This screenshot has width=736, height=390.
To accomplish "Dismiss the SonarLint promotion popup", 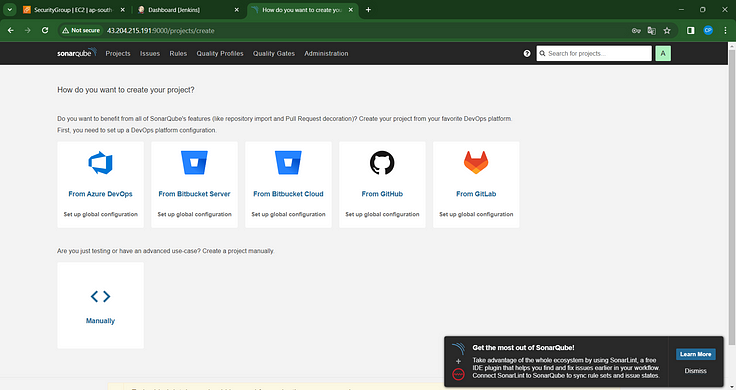I will 695,371.
